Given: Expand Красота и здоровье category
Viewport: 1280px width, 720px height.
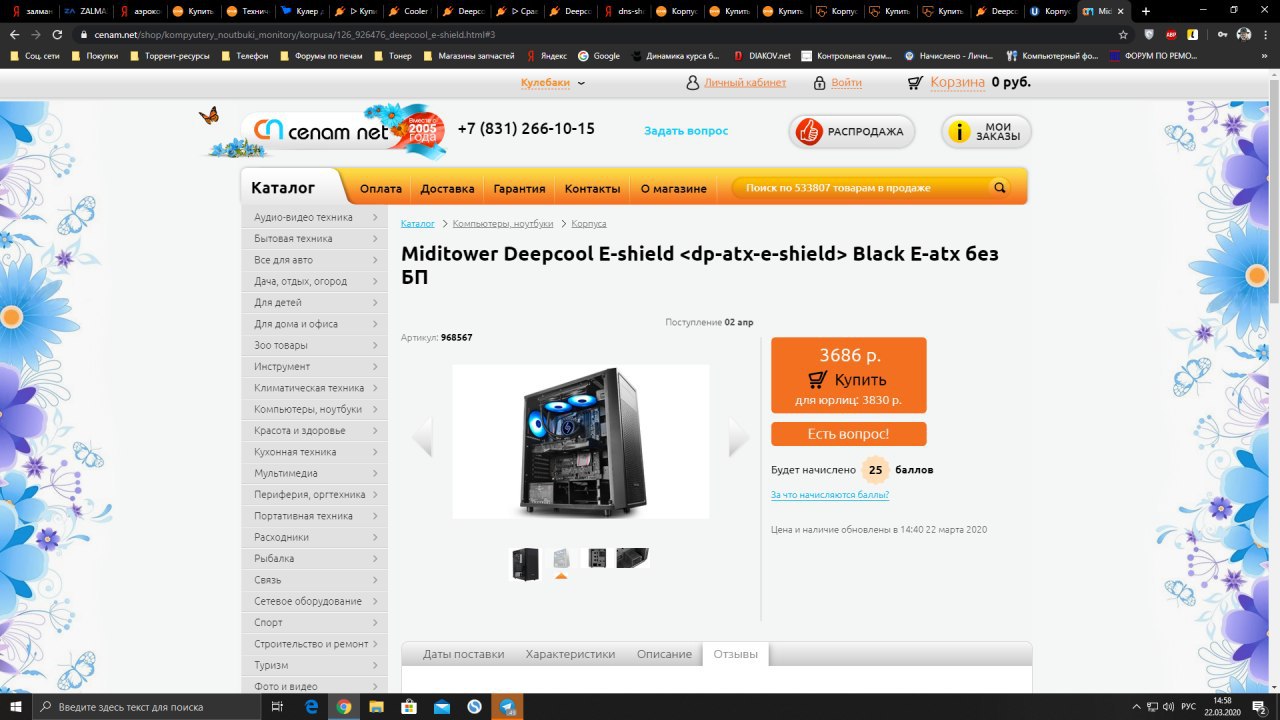Looking at the screenshot, I should click(x=314, y=430).
